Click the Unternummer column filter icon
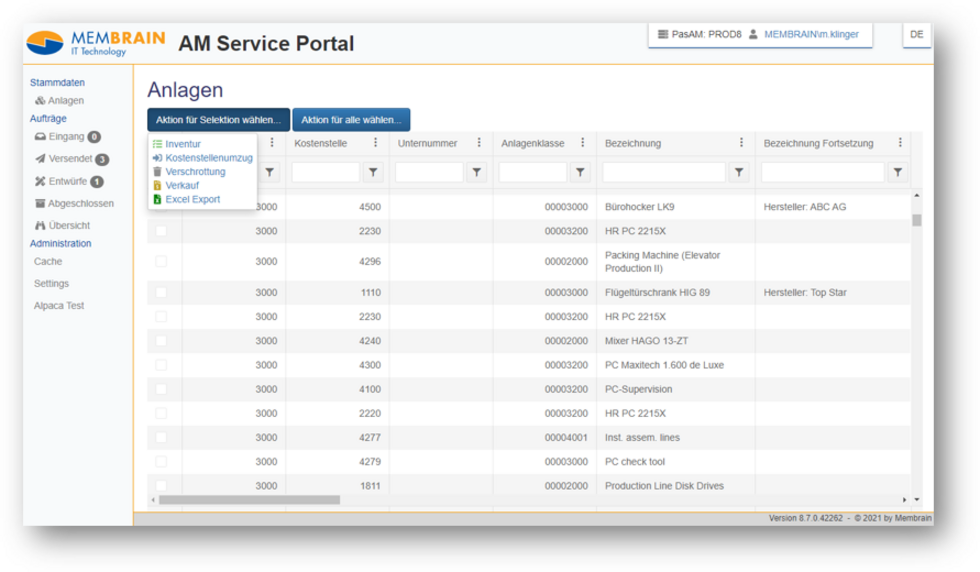 (x=477, y=173)
